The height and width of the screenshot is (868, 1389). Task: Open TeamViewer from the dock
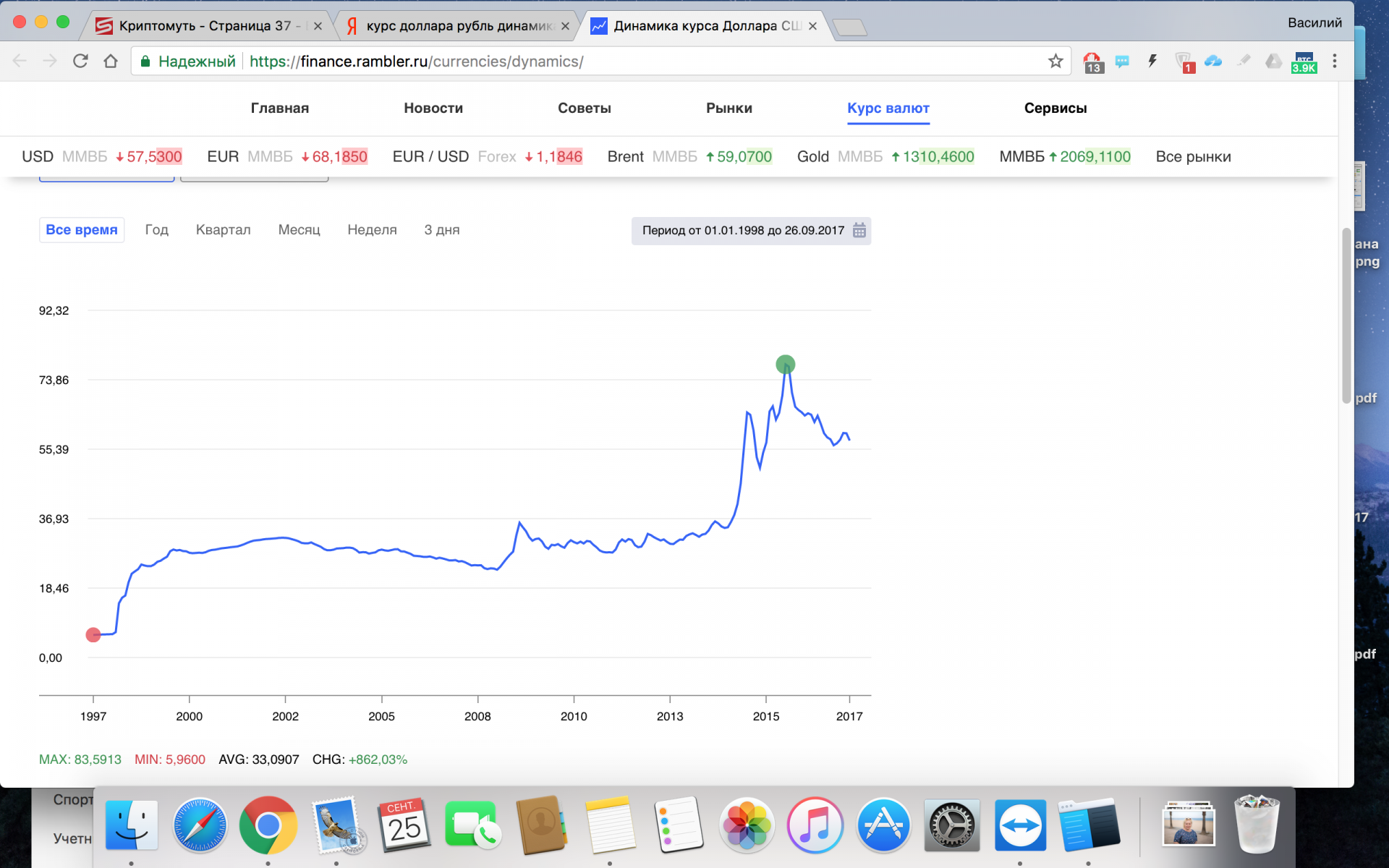pos(1019,825)
